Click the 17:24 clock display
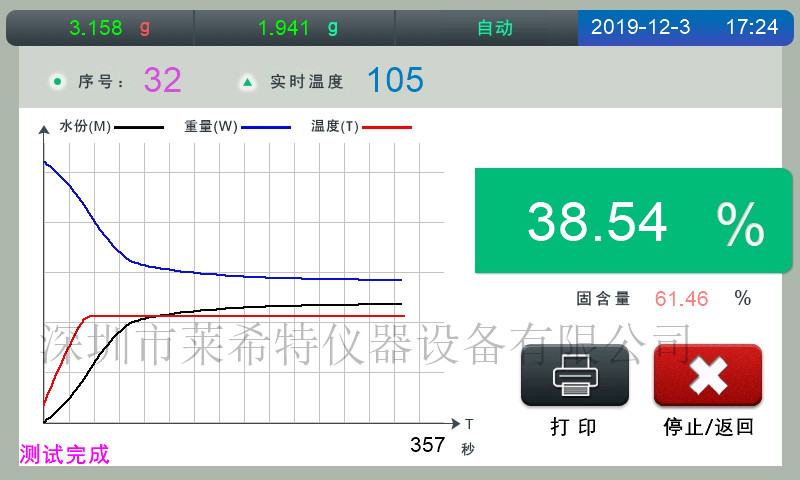The image size is (800, 480). (751, 28)
